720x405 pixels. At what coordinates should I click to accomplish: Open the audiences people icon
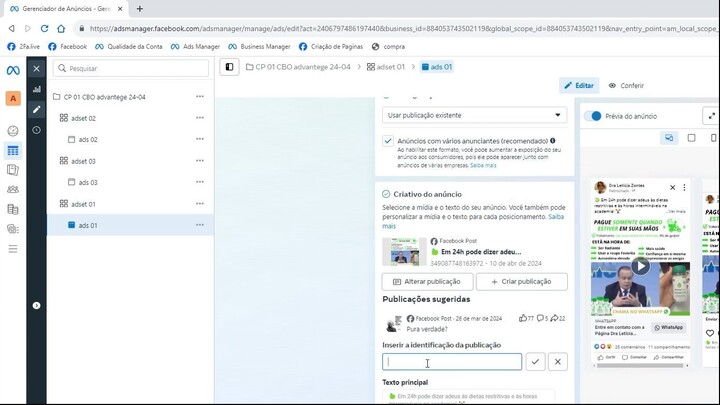coord(13,189)
